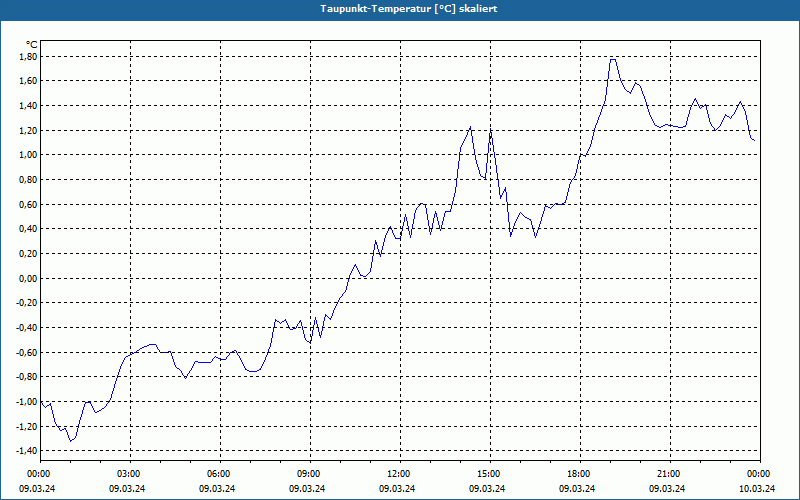Viewport: 800px width, 500px height.
Task: Click the 06:00 time axis label
Action: pos(220,474)
